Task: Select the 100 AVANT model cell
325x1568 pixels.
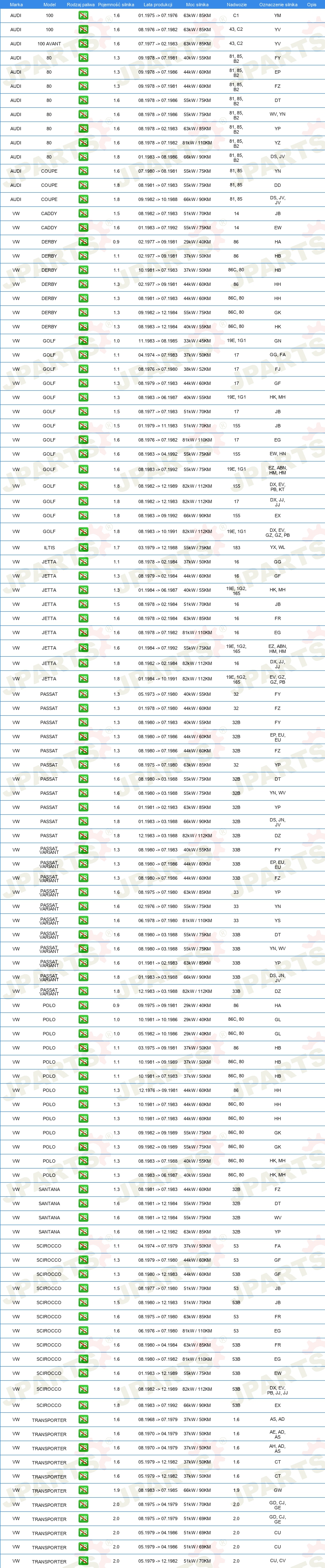Action: coord(49,44)
